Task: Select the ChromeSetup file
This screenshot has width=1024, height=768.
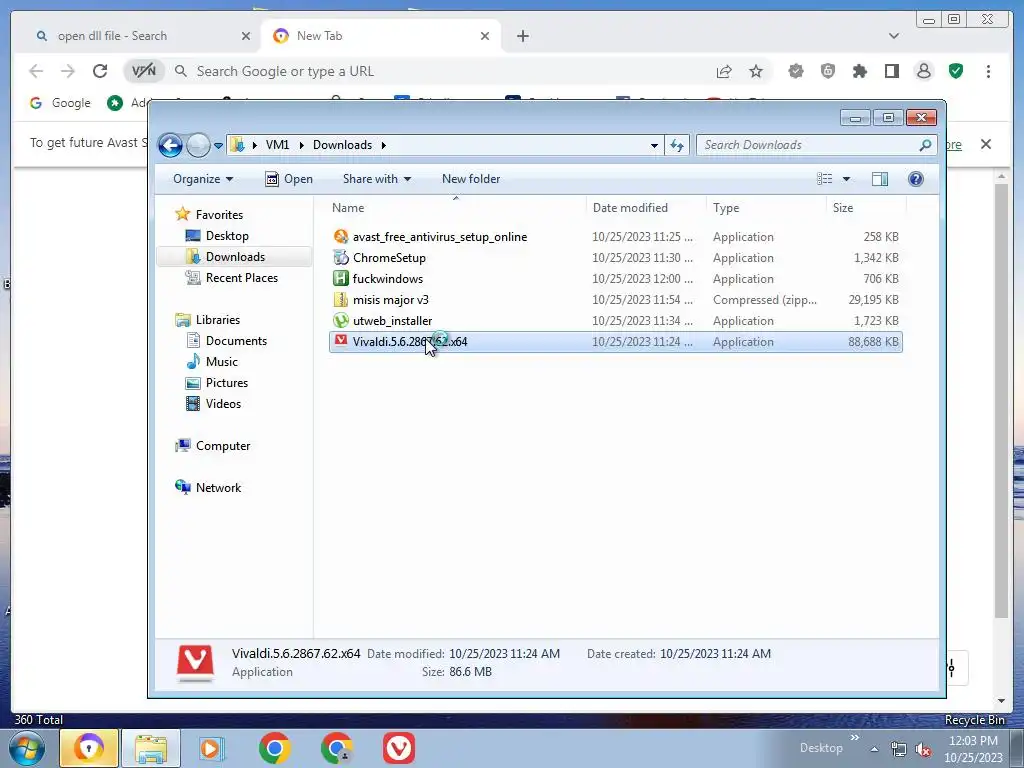Action: (x=616, y=258)
